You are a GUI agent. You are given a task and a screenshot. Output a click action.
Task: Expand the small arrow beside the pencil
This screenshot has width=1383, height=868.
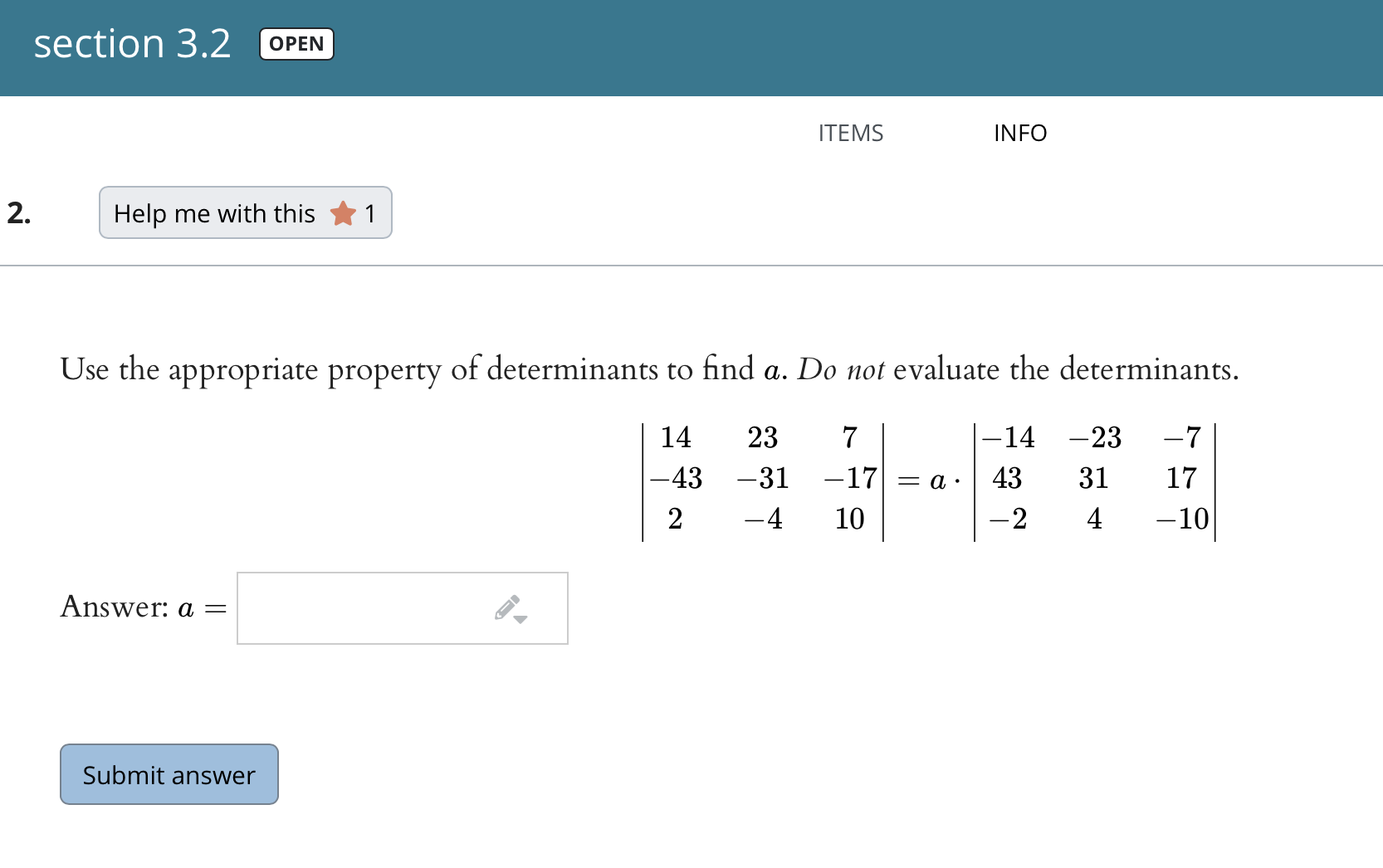coord(520,619)
